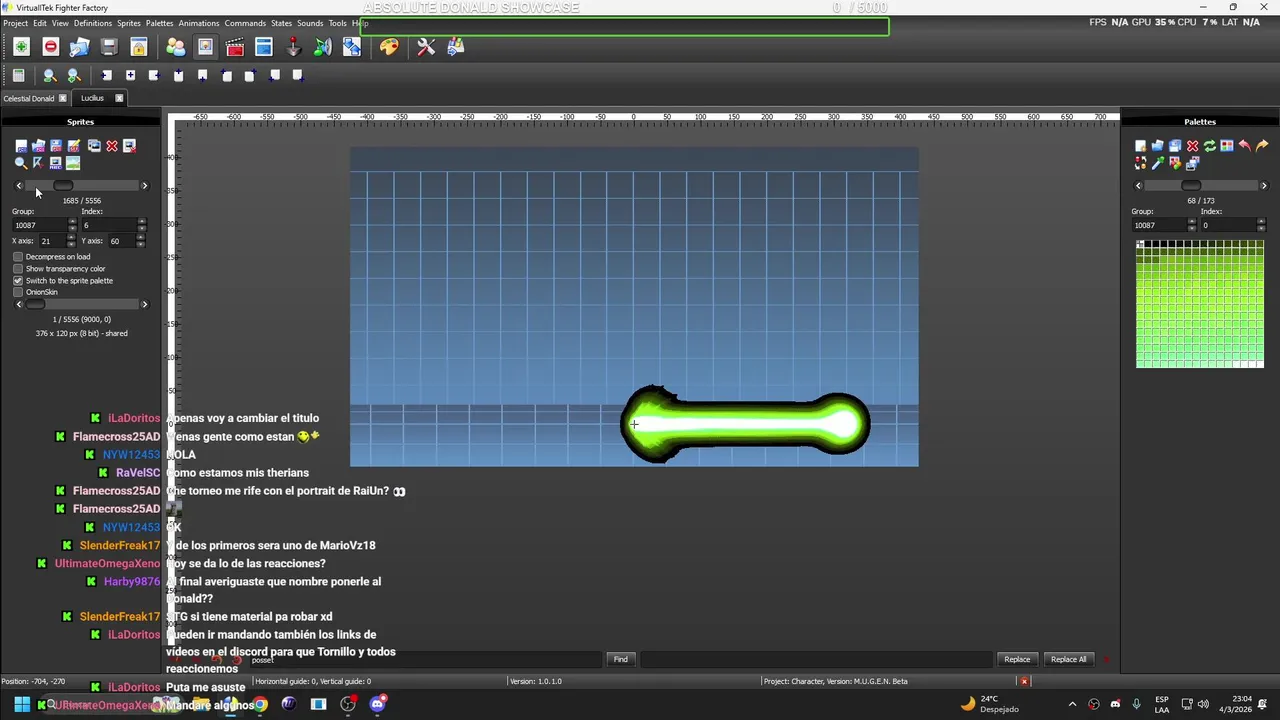
Task: Click the green glowing beam sprite on canvas
Action: tap(745, 425)
